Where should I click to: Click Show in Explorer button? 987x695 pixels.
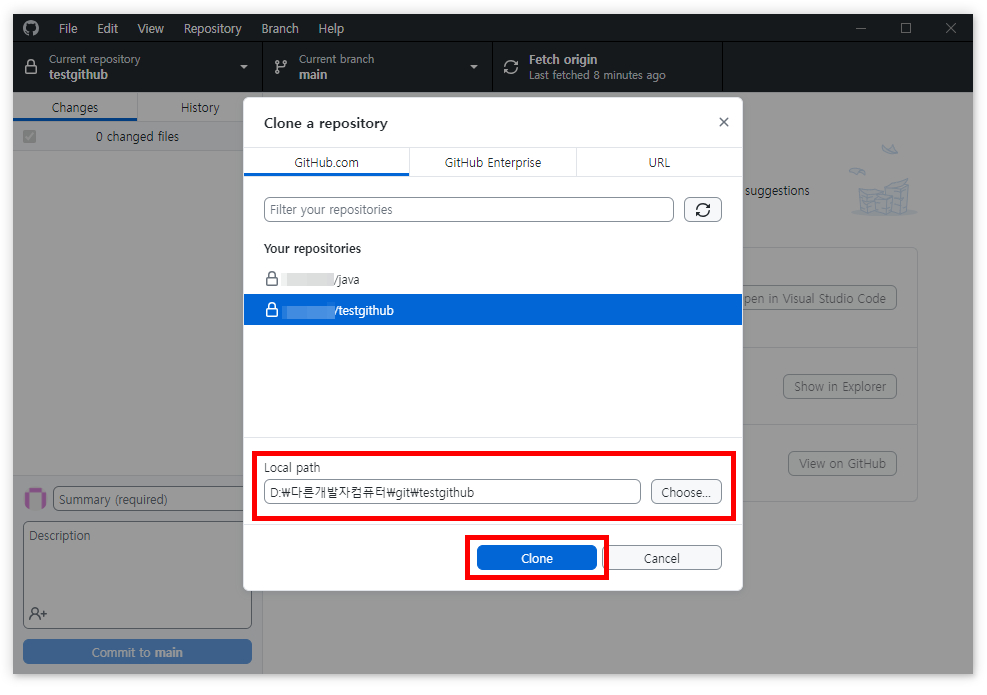click(x=840, y=387)
